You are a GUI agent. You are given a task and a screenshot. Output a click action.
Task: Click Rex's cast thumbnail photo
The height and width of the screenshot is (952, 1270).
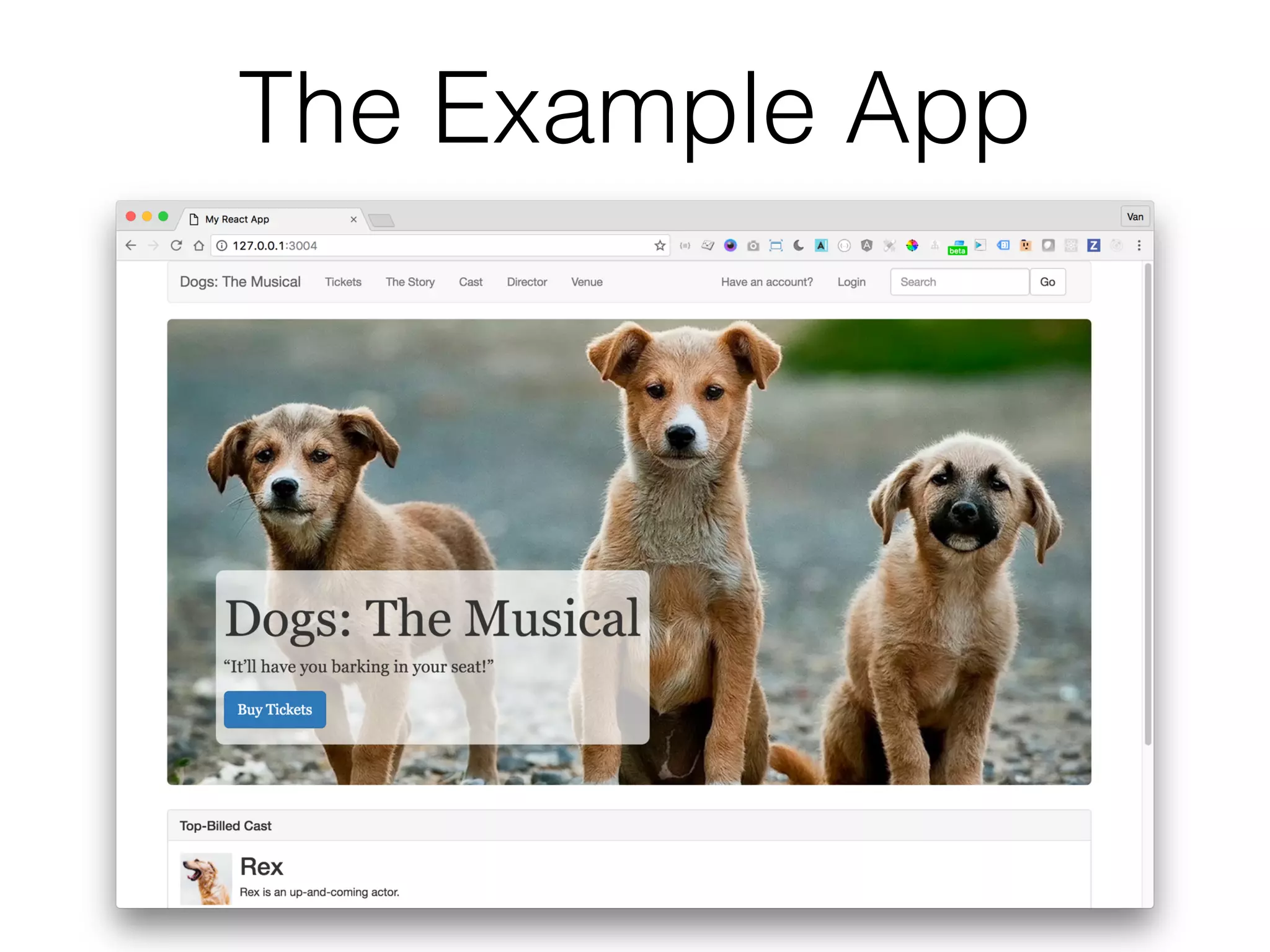click(x=206, y=879)
